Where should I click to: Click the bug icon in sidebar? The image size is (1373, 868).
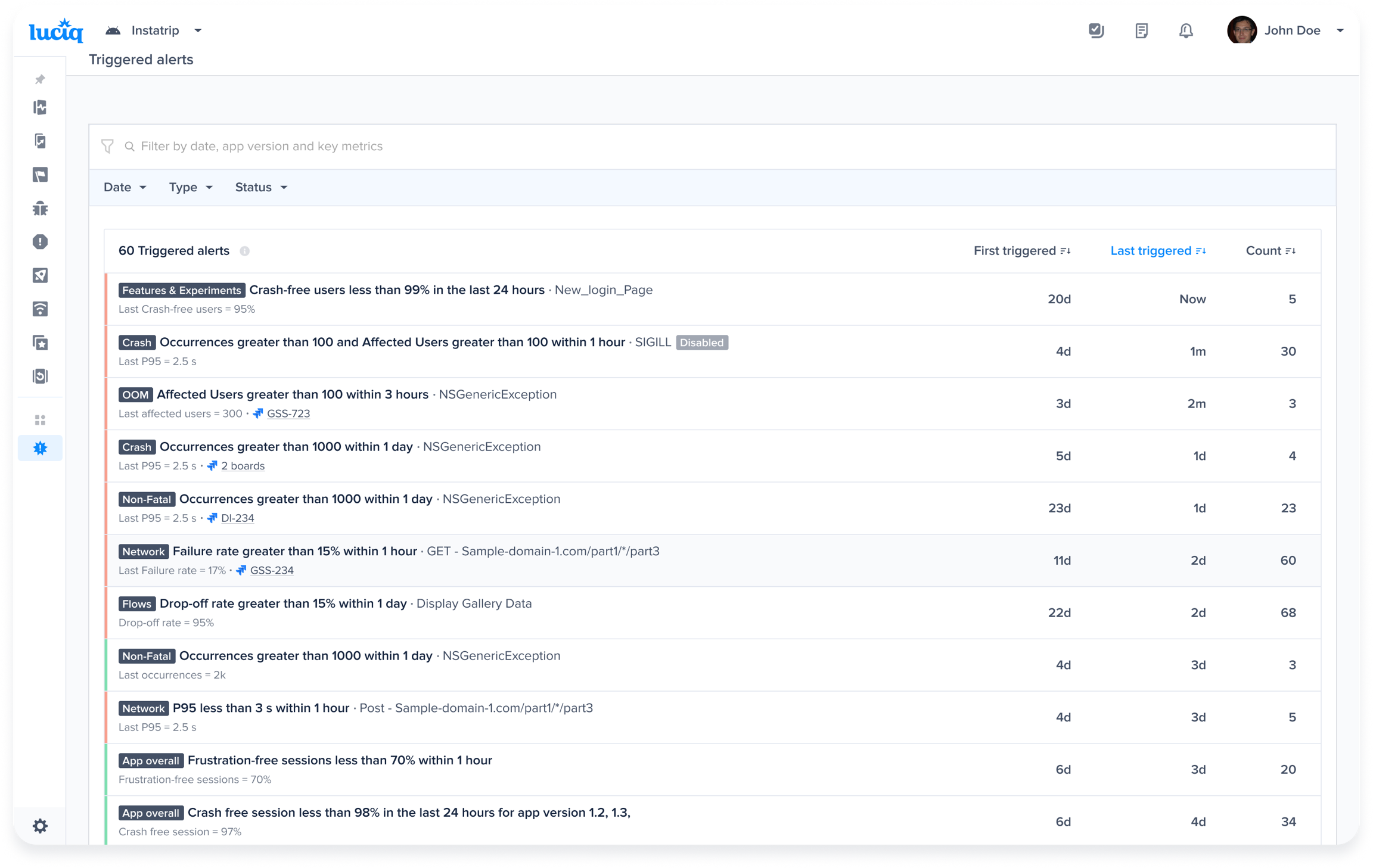40,209
